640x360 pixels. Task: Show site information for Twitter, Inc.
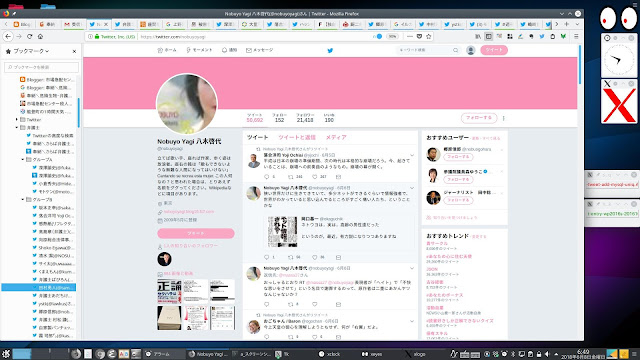point(112,36)
